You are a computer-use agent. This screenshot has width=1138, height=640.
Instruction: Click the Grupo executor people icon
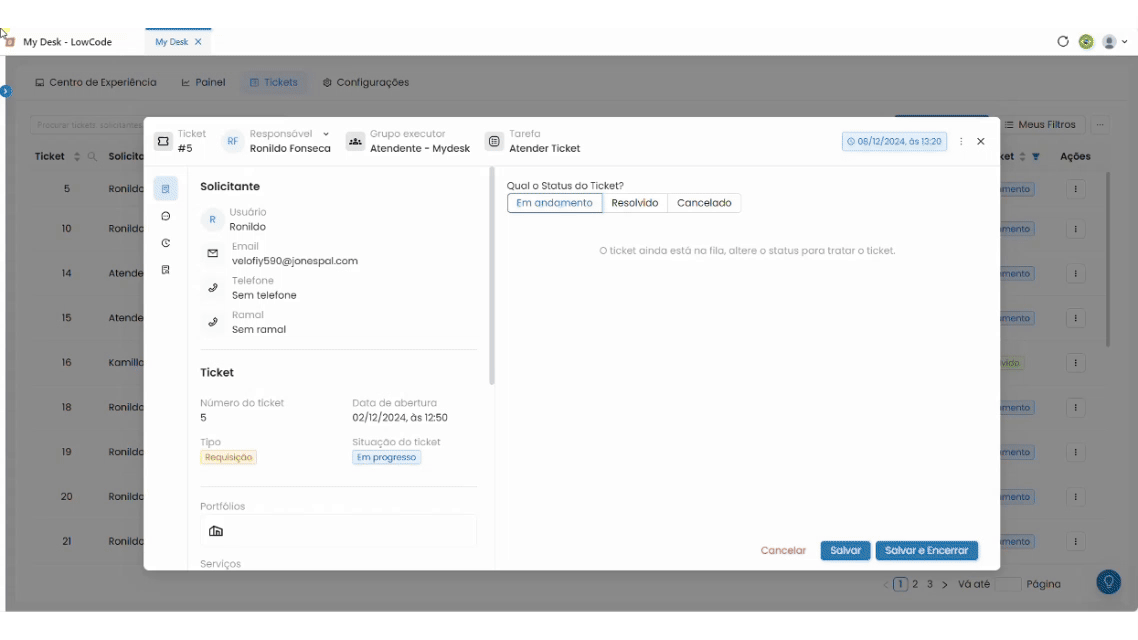click(355, 141)
